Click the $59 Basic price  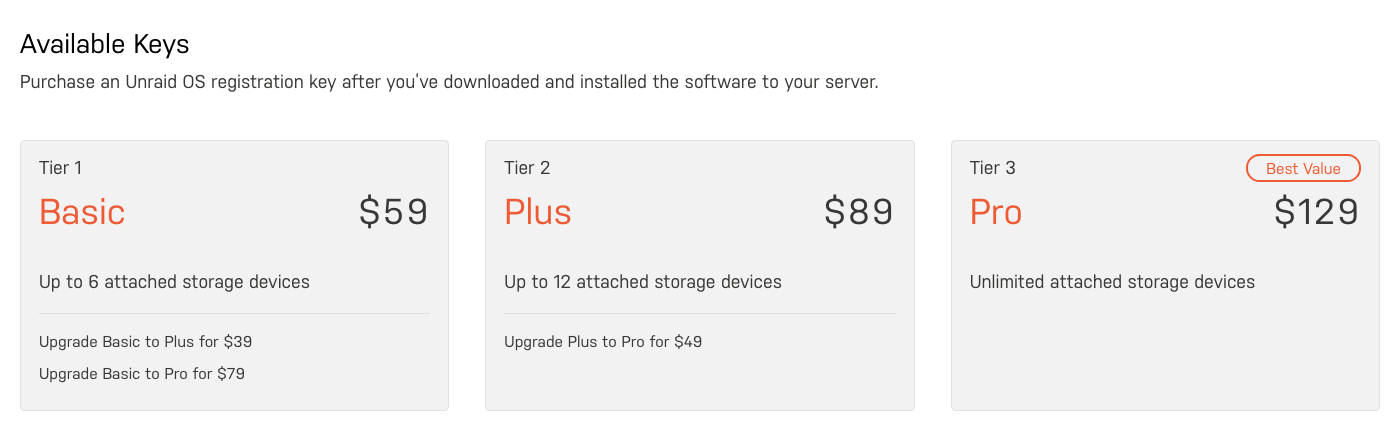394,212
